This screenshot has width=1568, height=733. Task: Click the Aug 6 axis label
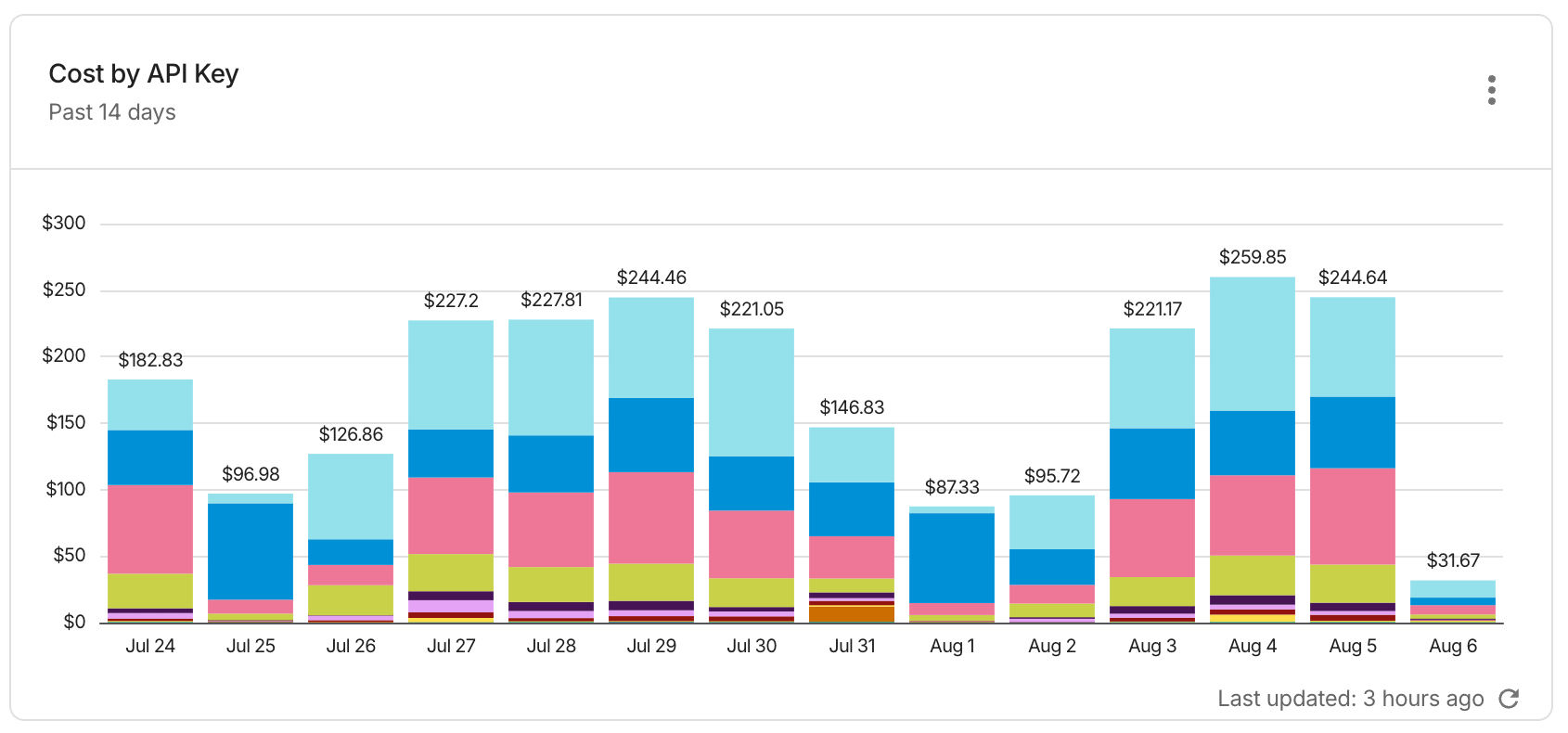pyautogui.click(x=1453, y=646)
